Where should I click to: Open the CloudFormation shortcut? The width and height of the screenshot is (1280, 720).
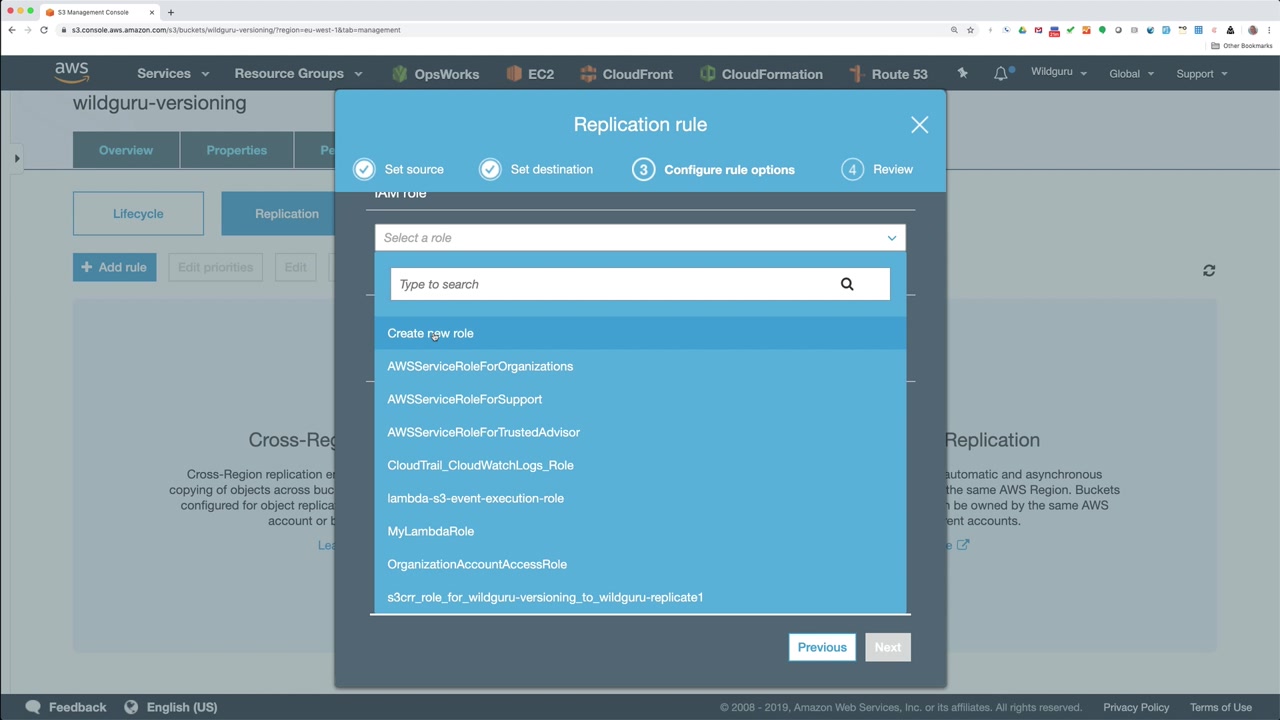(x=762, y=74)
